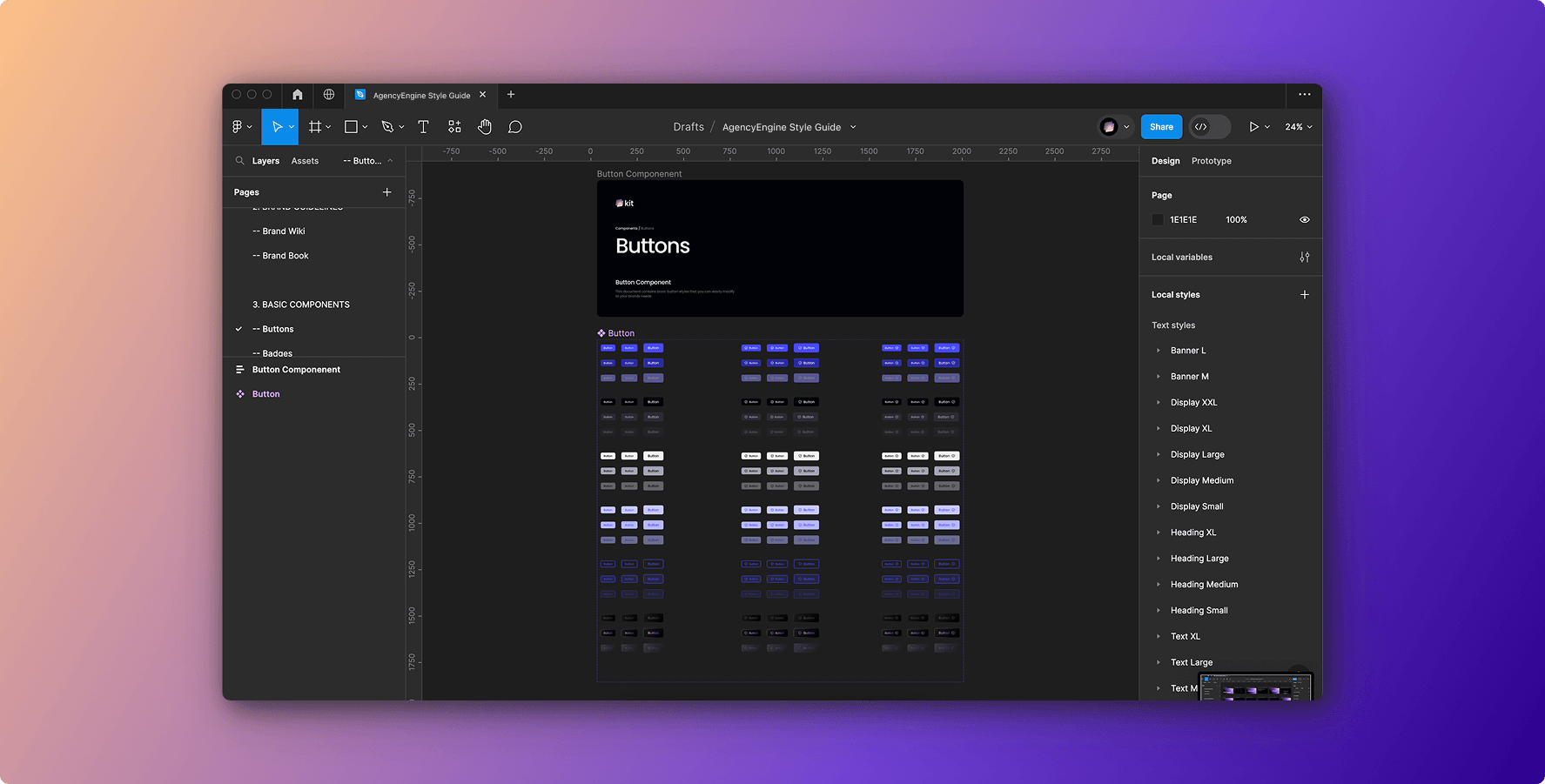
Task: Toggle page background color visibility eye
Action: coord(1304,220)
